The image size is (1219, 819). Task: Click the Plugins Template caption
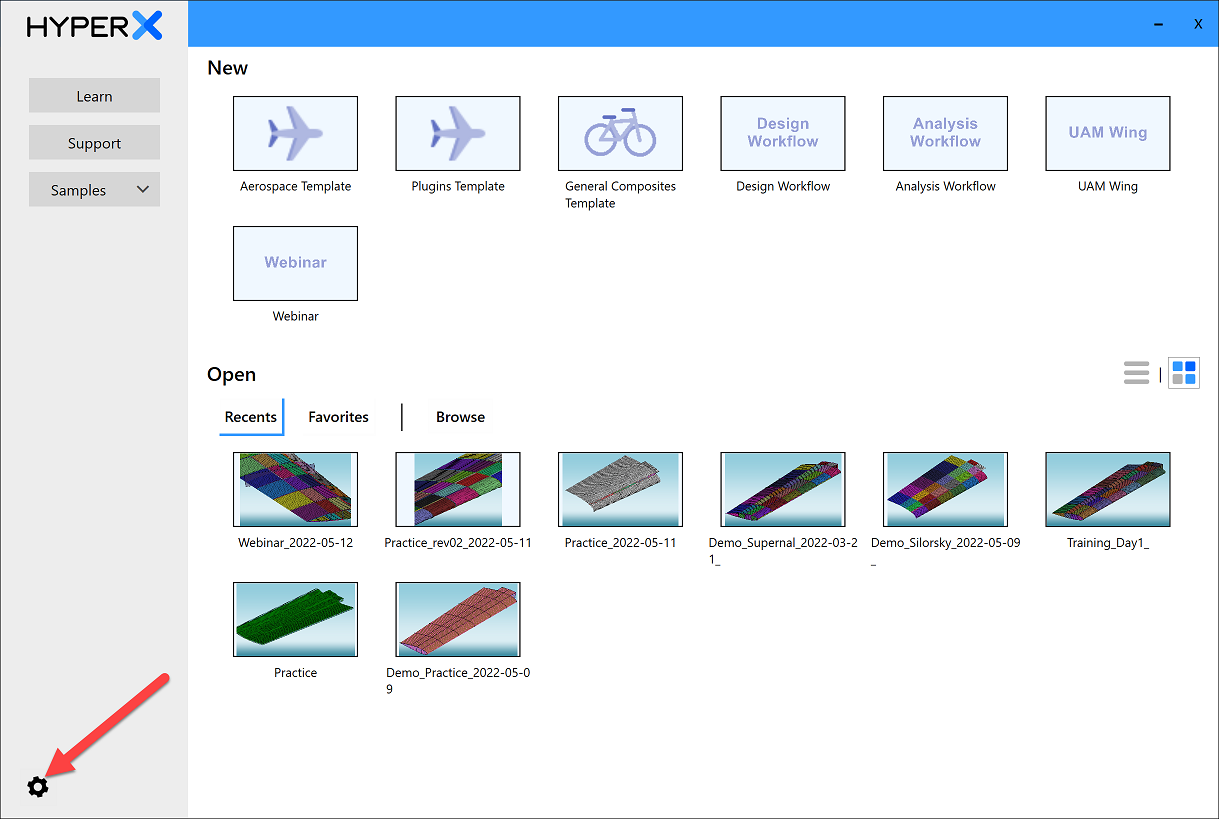(458, 186)
